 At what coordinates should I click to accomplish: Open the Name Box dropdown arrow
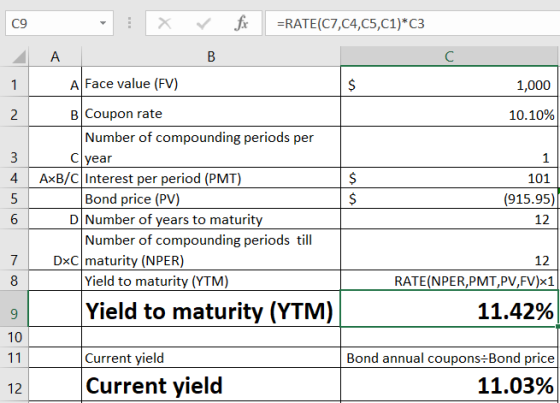coord(103,24)
